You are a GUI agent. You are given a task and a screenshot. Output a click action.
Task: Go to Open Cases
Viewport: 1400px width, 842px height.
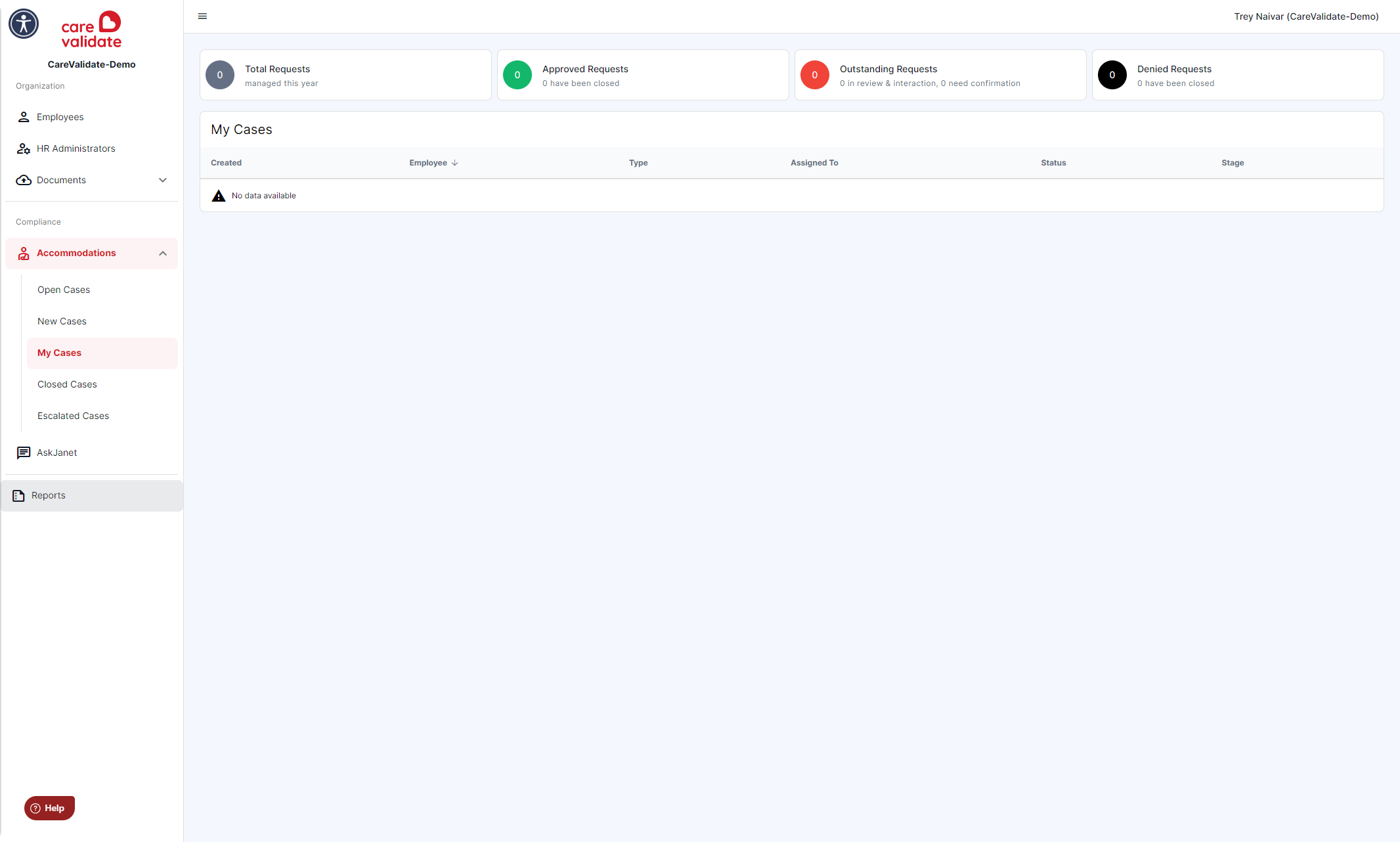point(102,290)
